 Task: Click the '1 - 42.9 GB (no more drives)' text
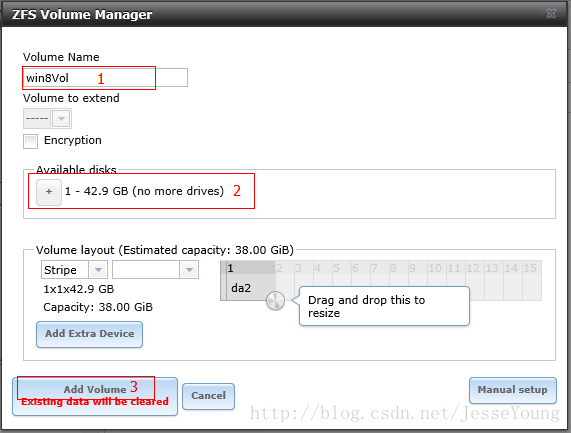[x=144, y=191]
